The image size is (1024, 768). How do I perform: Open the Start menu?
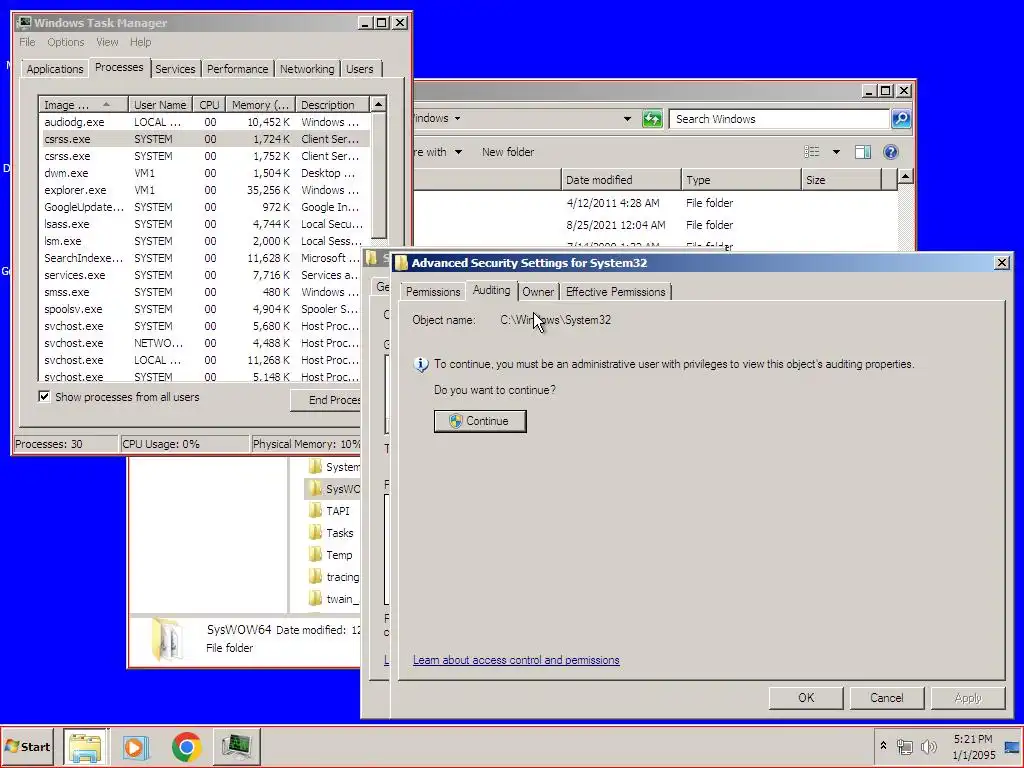point(27,746)
